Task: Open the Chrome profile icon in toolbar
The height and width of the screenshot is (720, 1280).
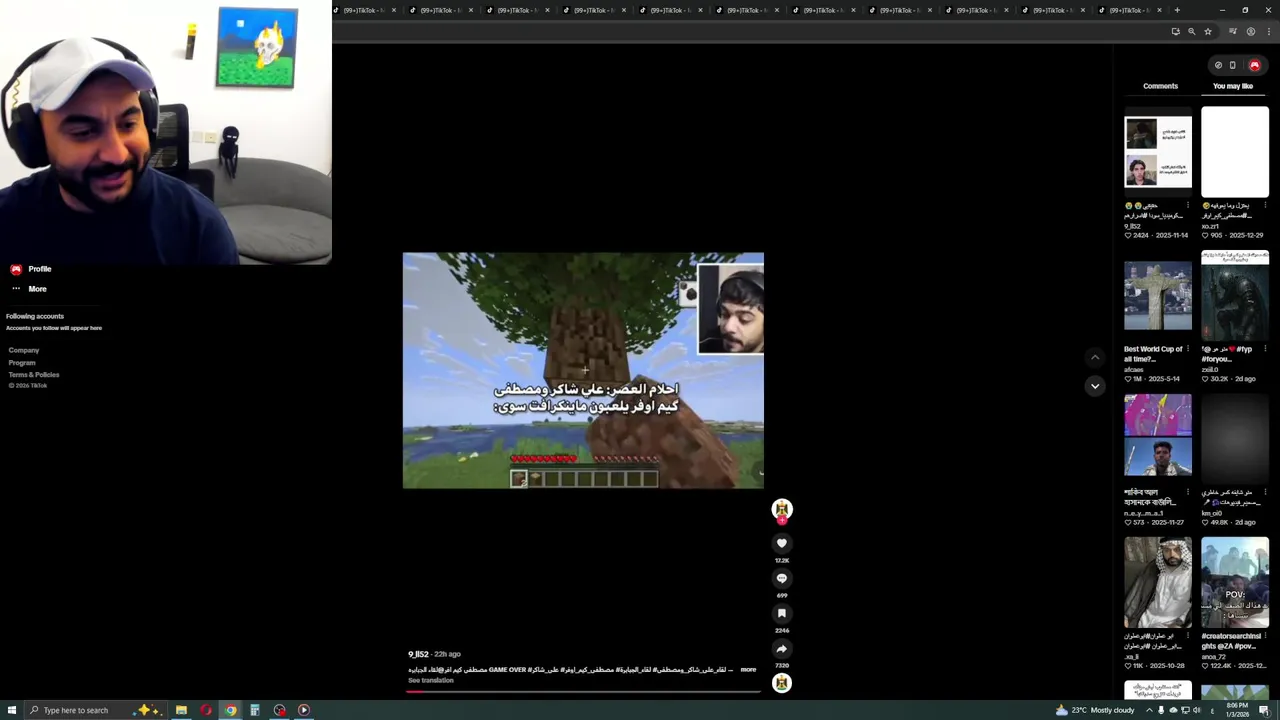Action: point(1250,32)
